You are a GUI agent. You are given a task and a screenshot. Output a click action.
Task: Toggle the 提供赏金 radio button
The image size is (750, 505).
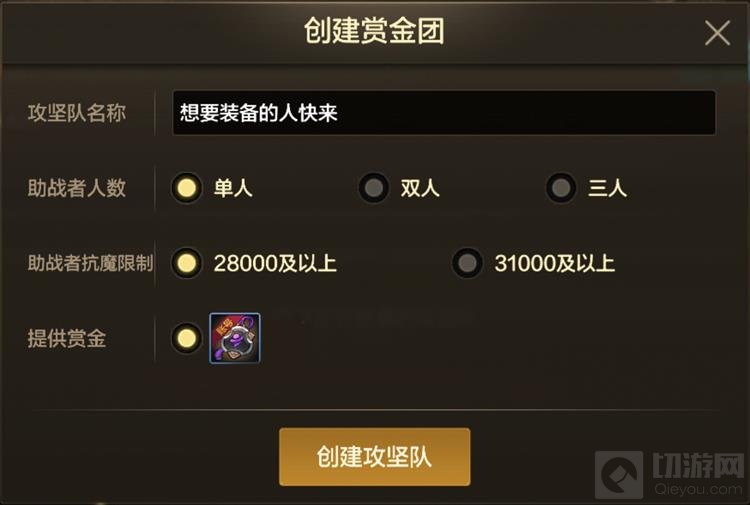187,338
